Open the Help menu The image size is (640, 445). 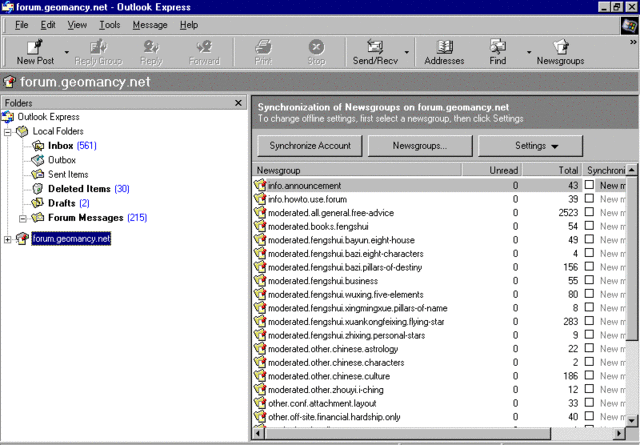(x=189, y=25)
